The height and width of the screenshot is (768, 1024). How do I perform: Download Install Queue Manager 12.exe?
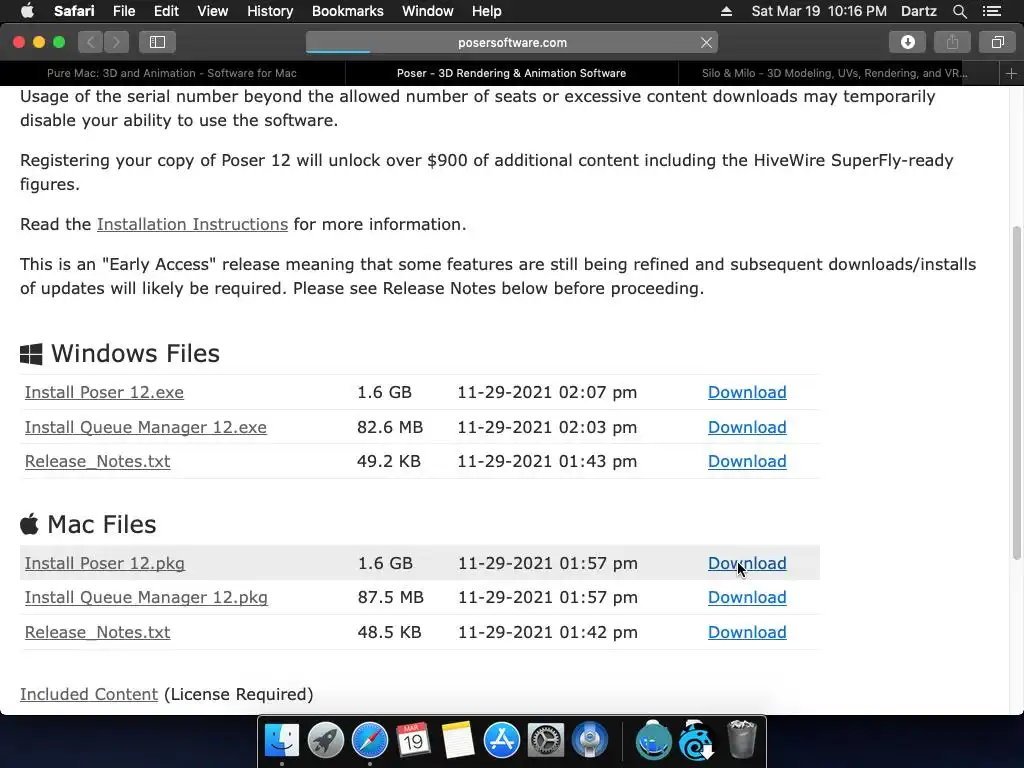point(747,427)
